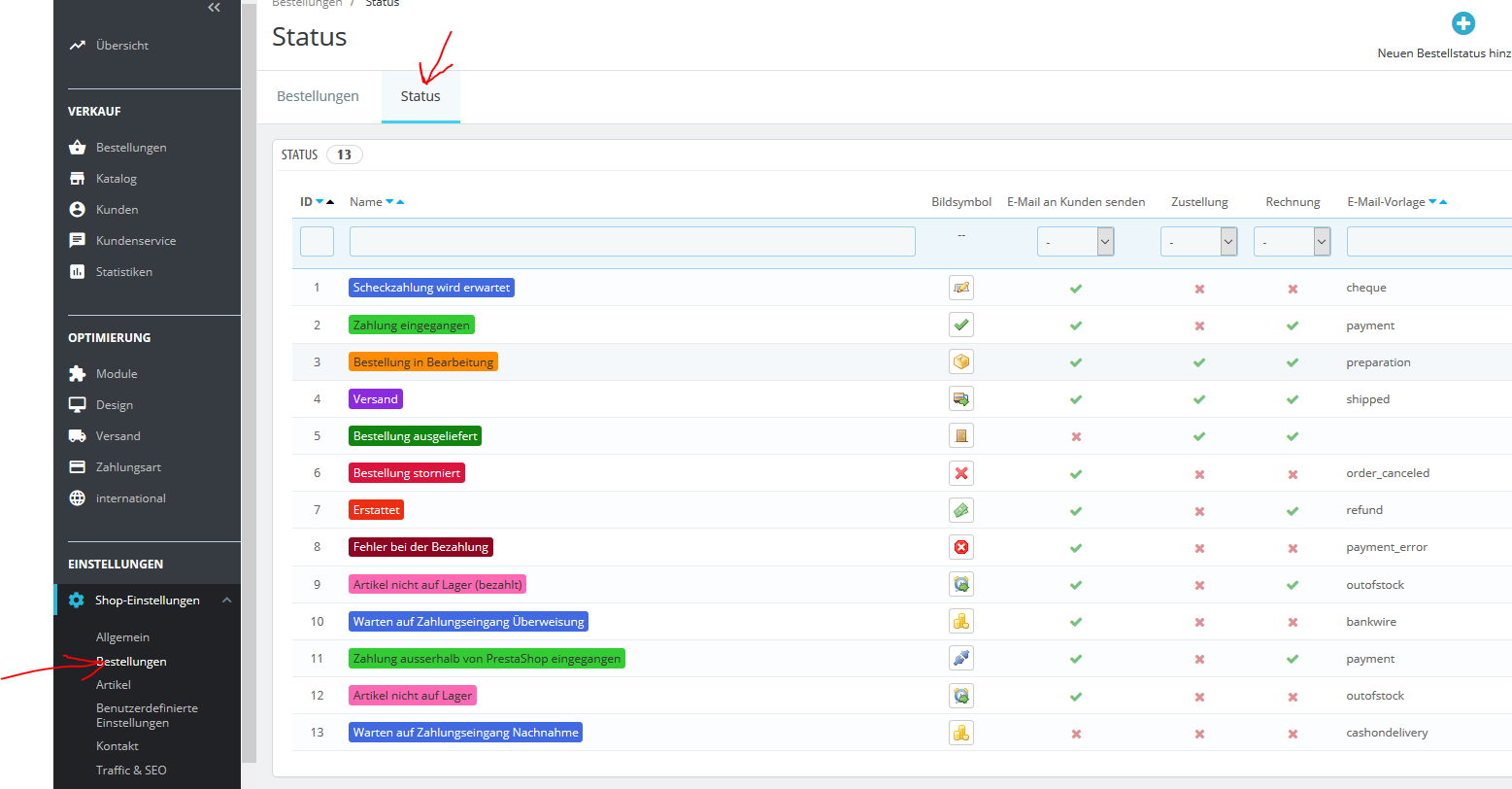
Task: Toggle customer email for Scheckzahlung wird erwartet
Action: pos(1076,289)
